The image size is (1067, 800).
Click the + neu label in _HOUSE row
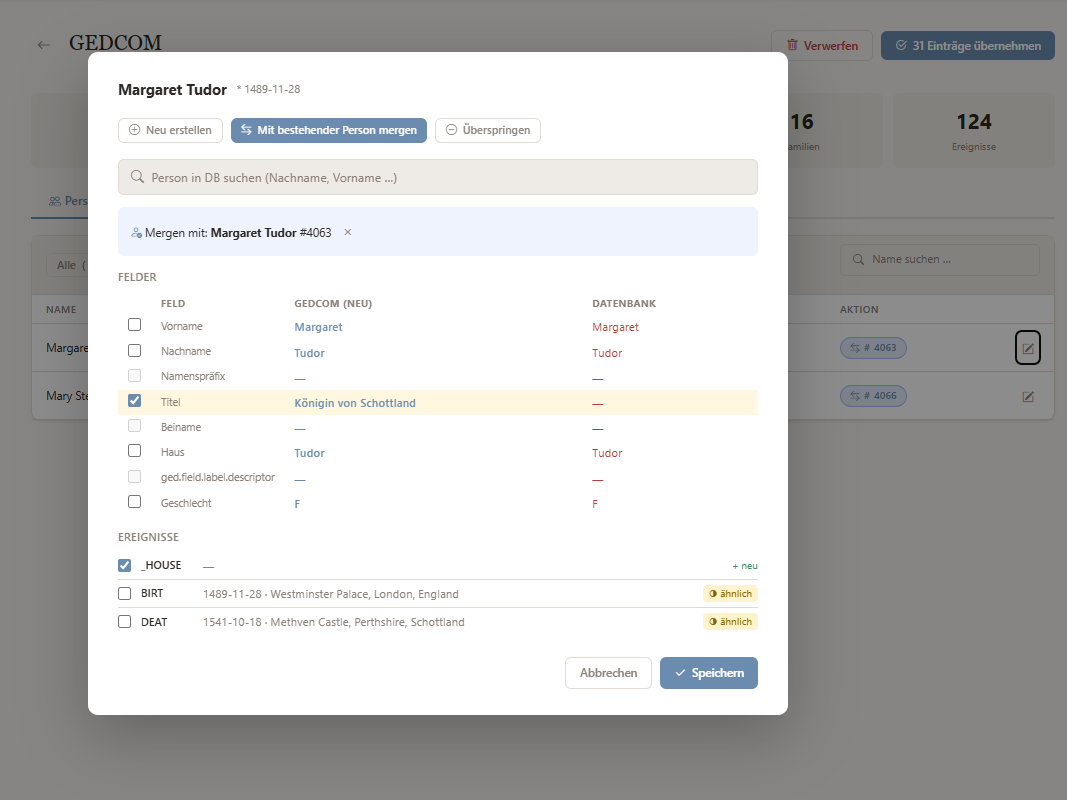(744, 566)
